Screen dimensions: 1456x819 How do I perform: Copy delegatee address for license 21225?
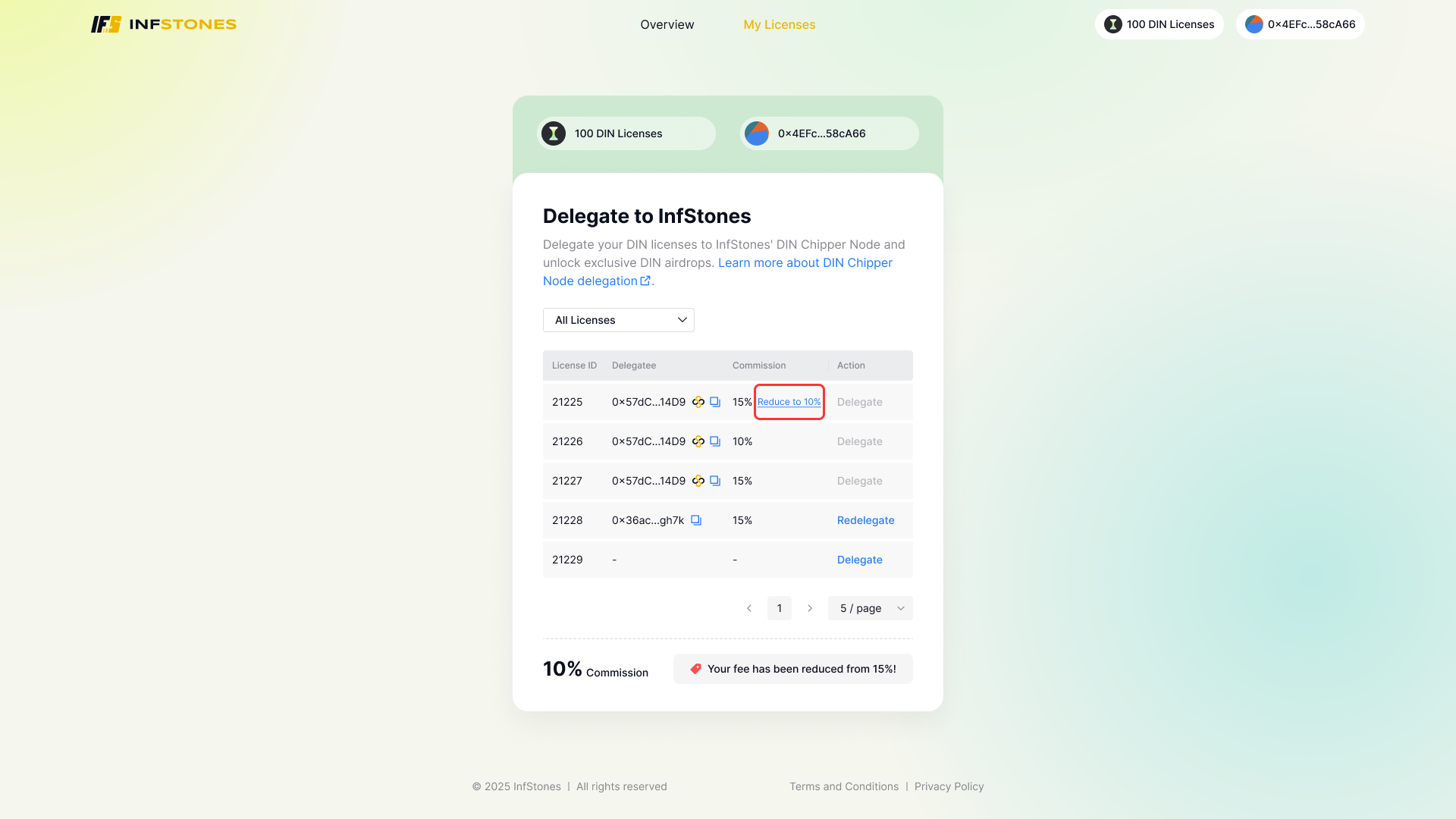(x=714, y=402)
